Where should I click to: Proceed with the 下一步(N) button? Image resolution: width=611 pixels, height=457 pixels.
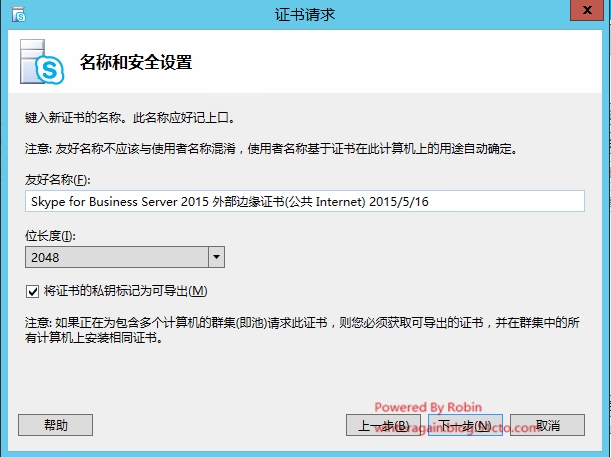(x=465, y=425)
